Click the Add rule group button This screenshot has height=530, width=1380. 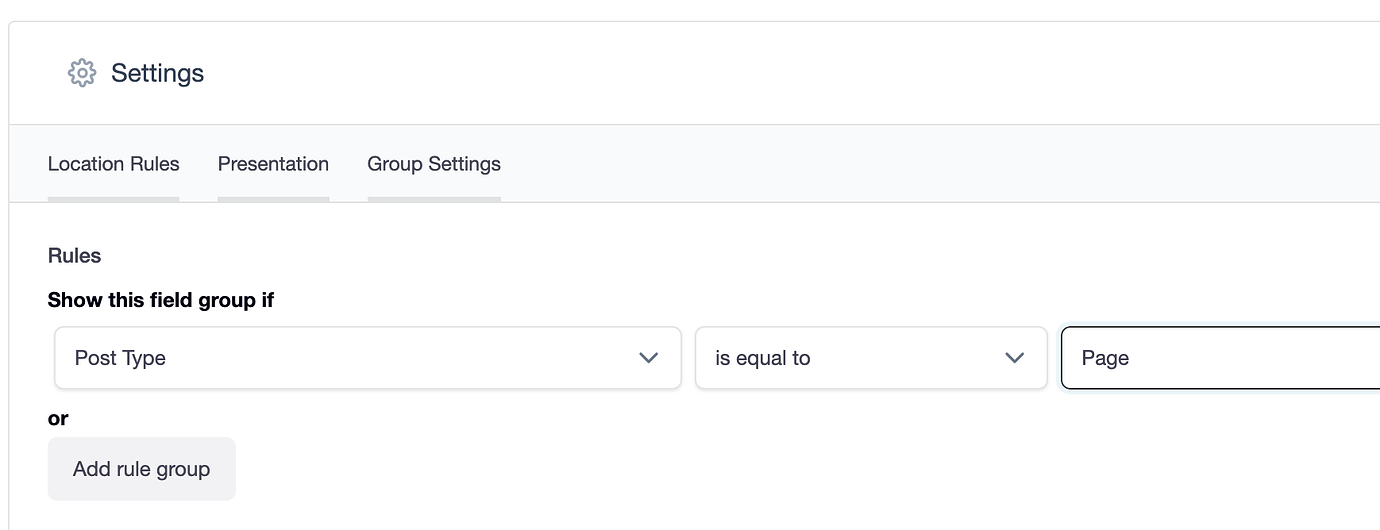coord(142,469)
